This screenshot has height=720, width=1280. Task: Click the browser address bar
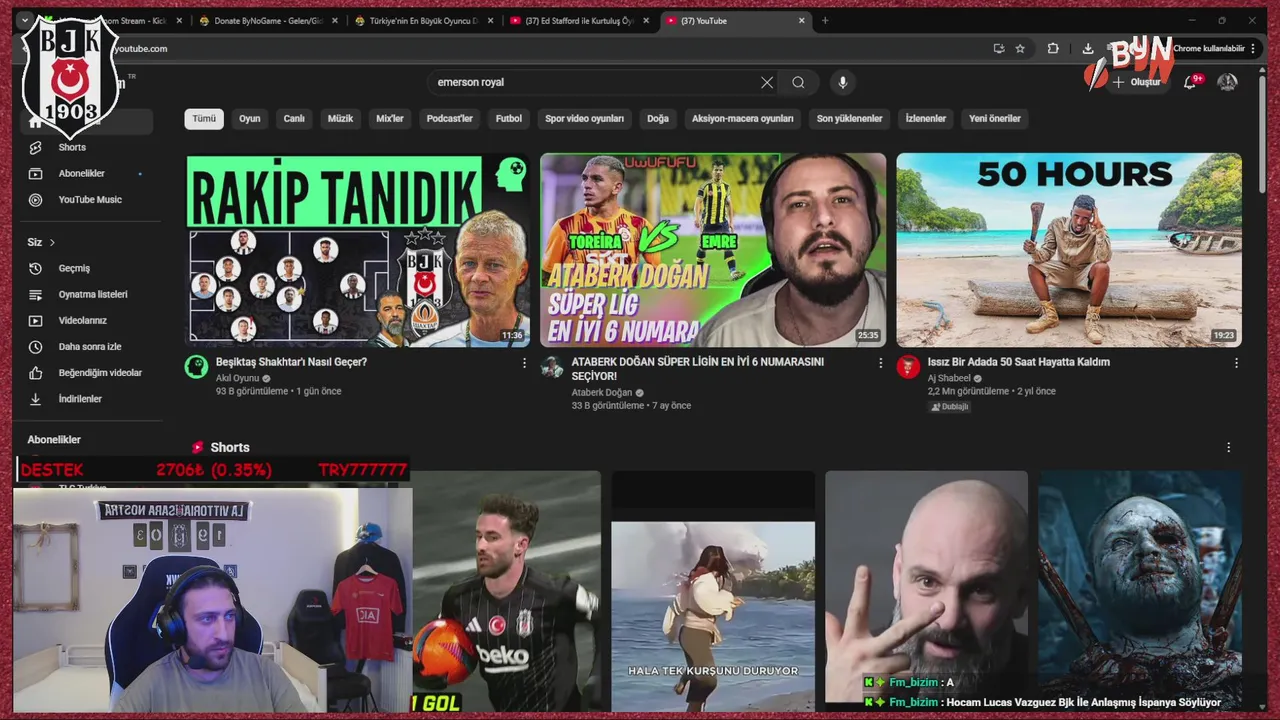[540, 48]
